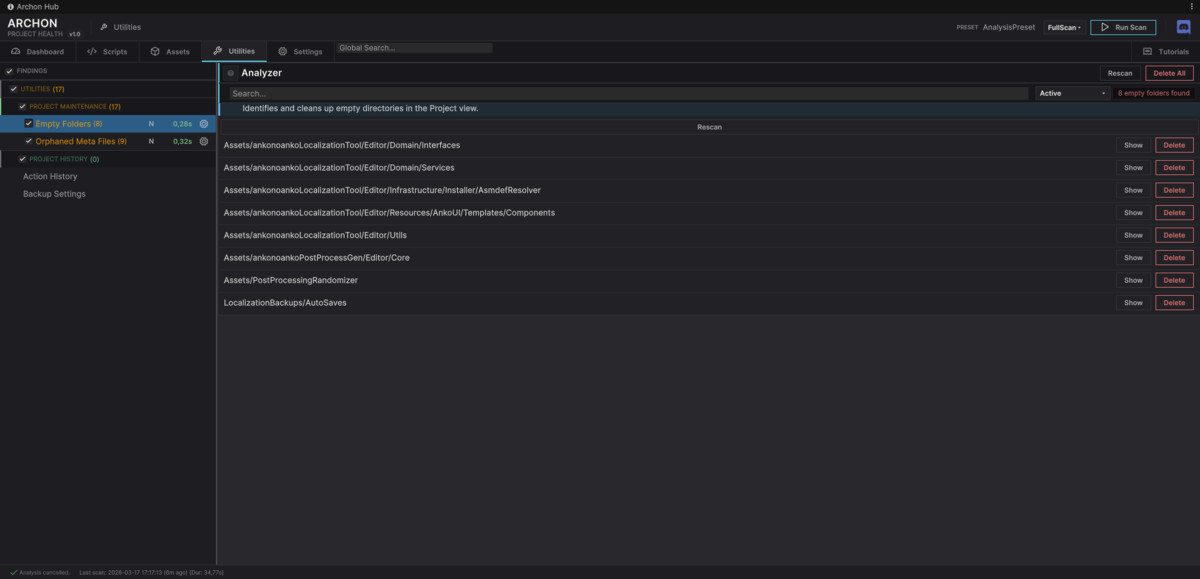Show the PostProcessingRandomizer folder
Image resolution: width=1200 pixels, height=579 pixels.
pyautogui.click(x=1133, y=280)
